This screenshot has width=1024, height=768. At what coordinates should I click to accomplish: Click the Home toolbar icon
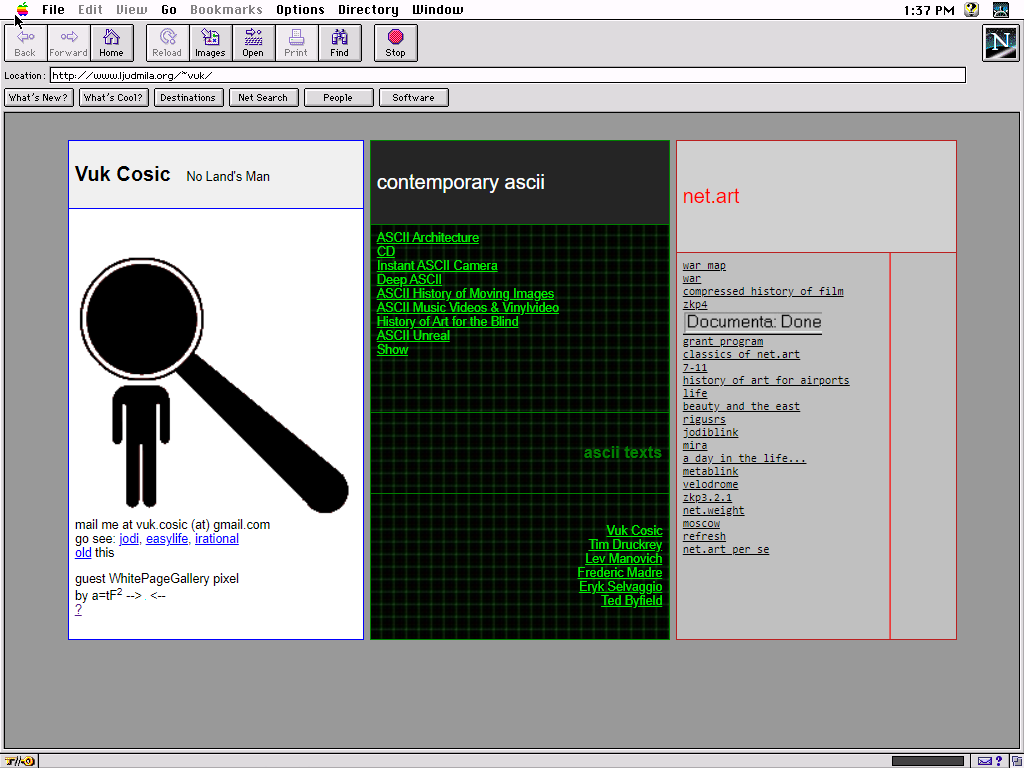point(111,42)
